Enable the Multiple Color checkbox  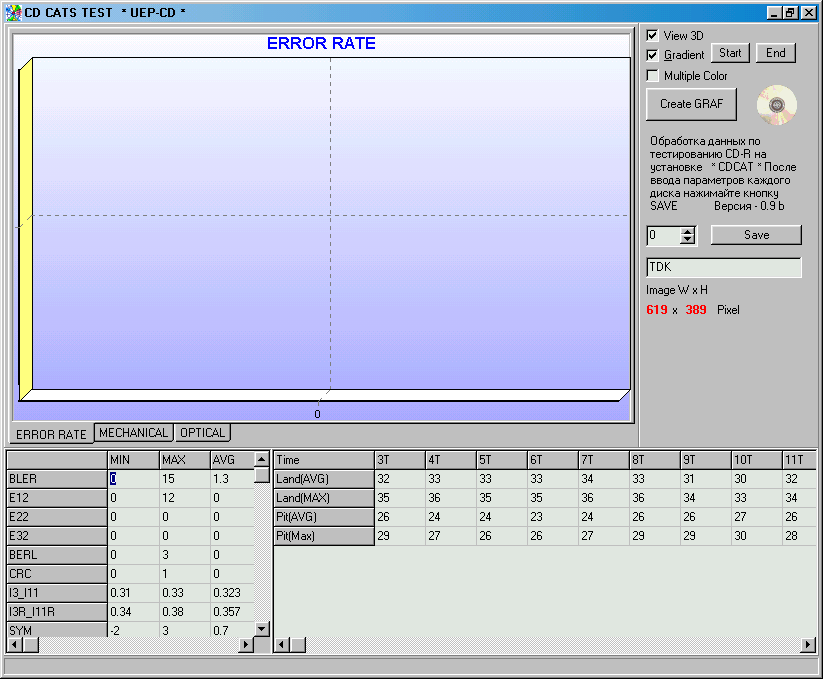pos(652,76)
